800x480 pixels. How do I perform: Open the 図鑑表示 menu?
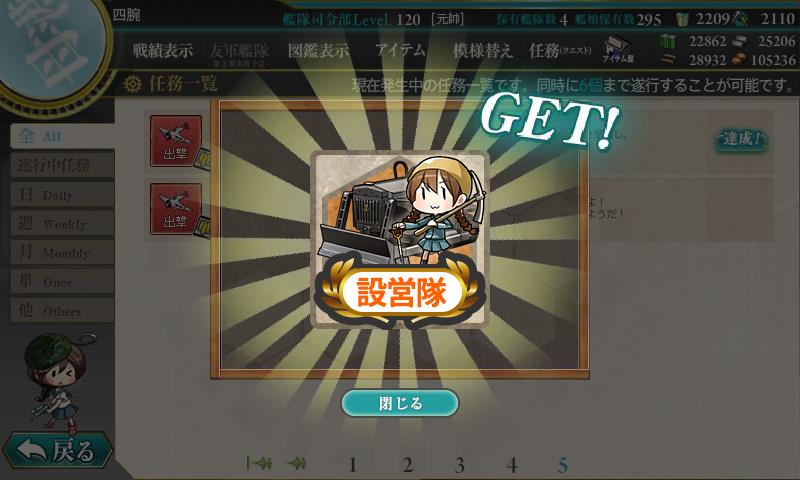pyautogui.click(x=318, y=50)
